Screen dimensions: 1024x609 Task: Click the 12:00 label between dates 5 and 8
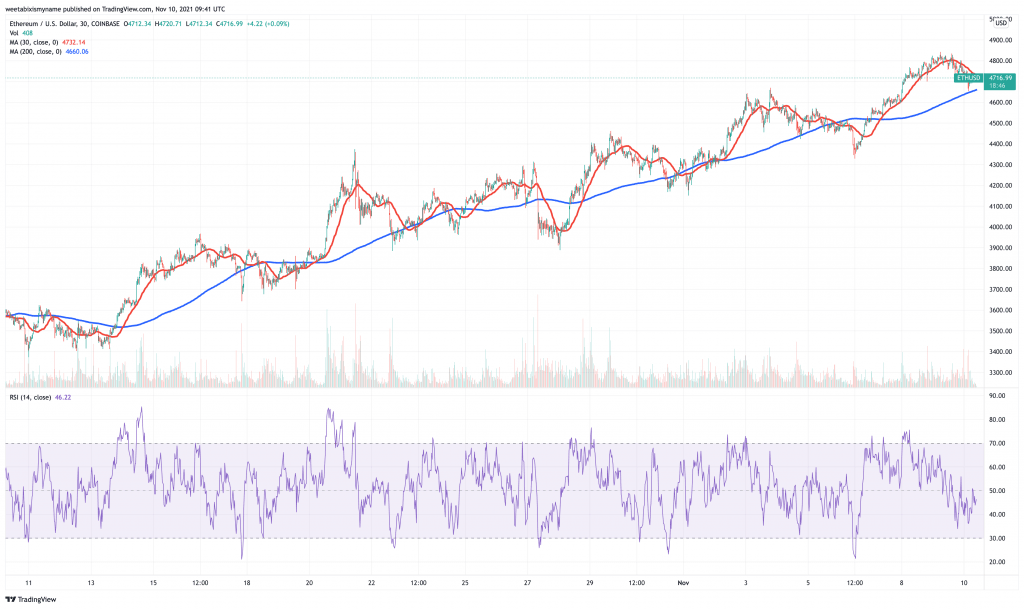[x=855, y=583]
